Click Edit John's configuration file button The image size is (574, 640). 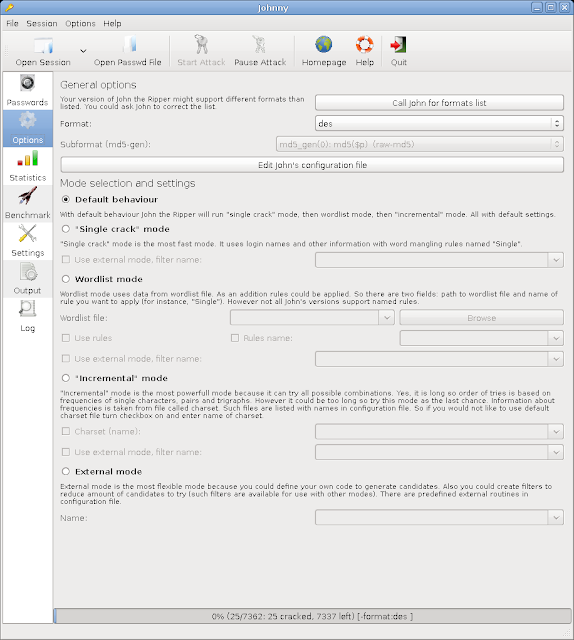tap(312, 165)
